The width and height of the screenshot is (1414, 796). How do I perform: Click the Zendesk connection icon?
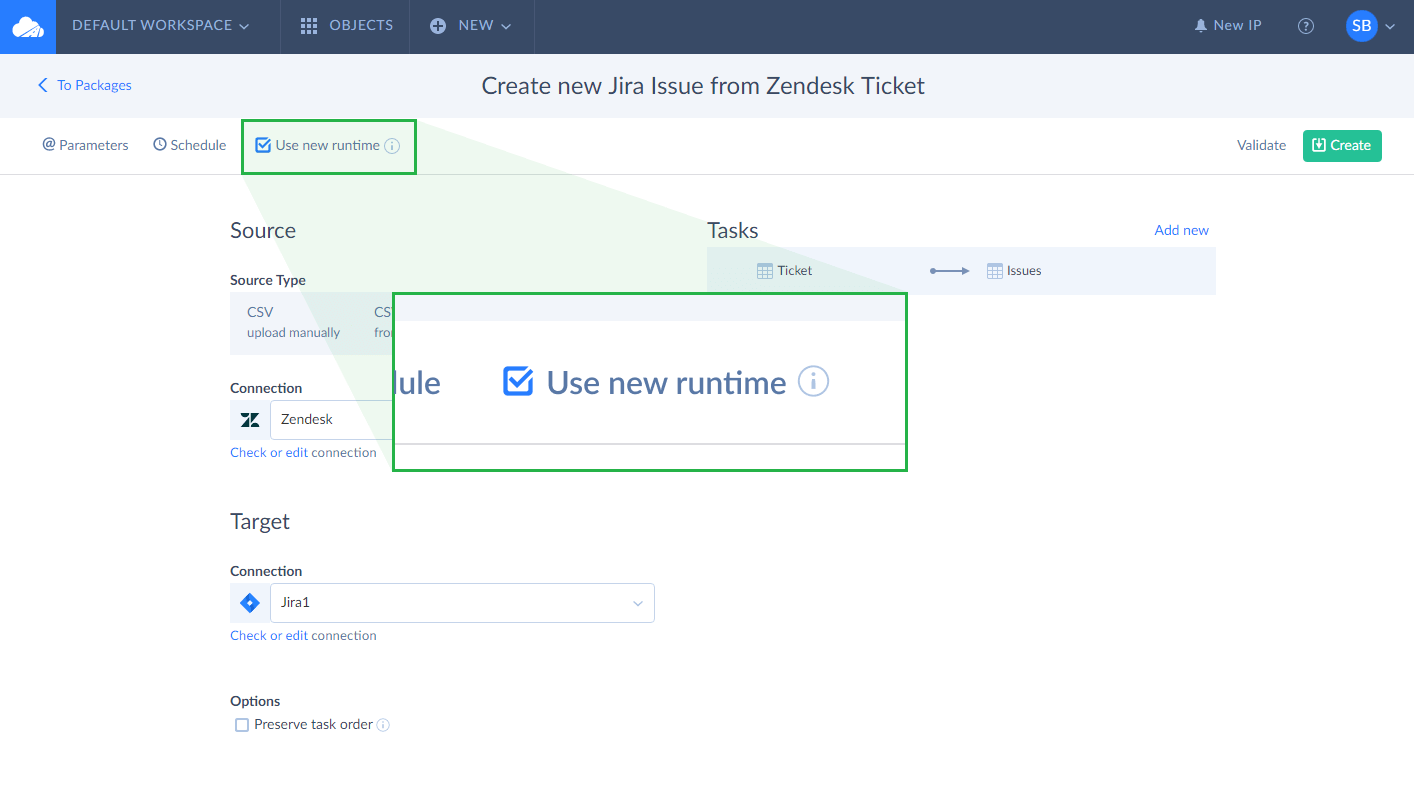point(250,420)
